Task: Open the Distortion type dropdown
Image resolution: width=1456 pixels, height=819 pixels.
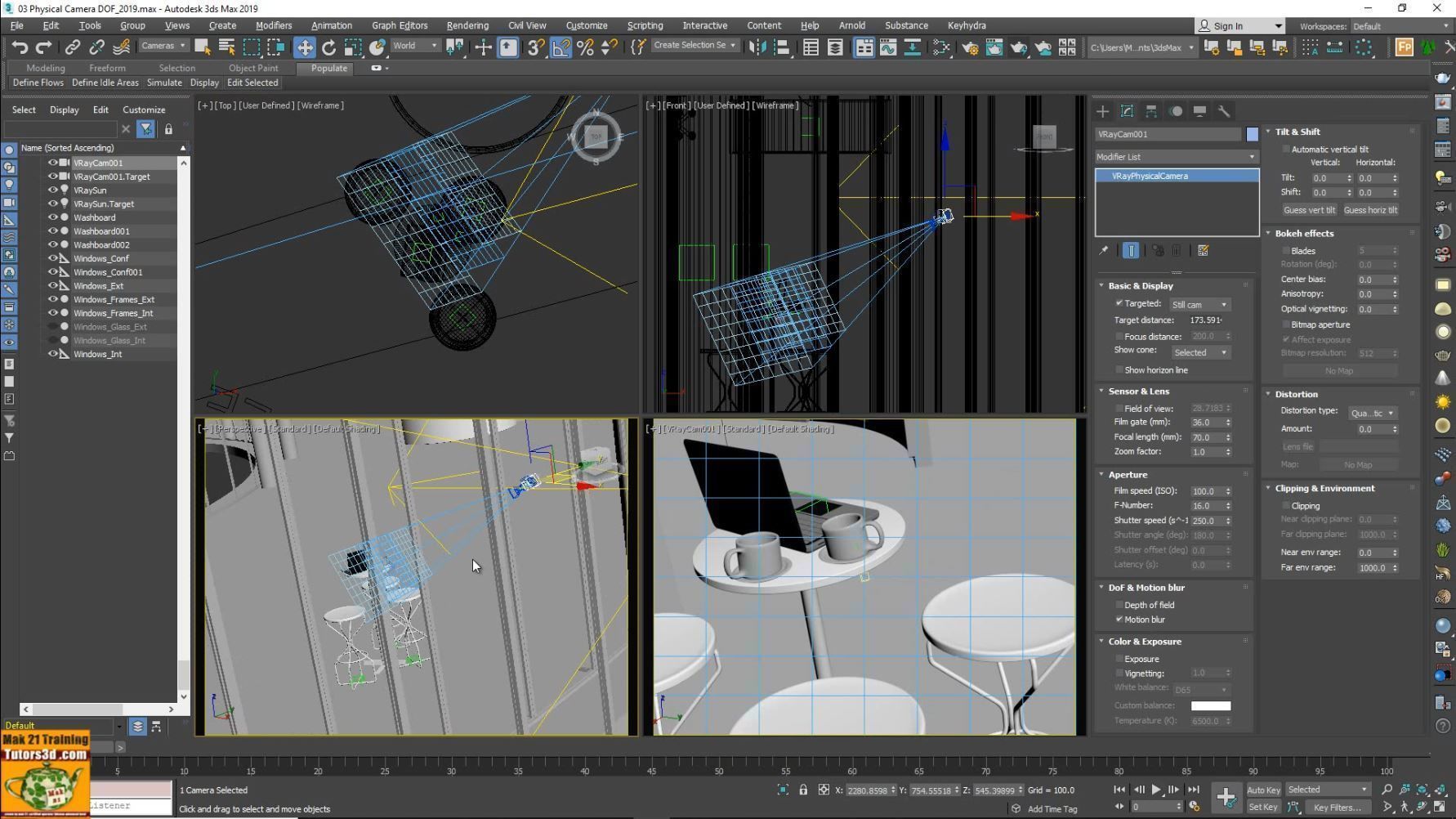Action: (1372, 414)
